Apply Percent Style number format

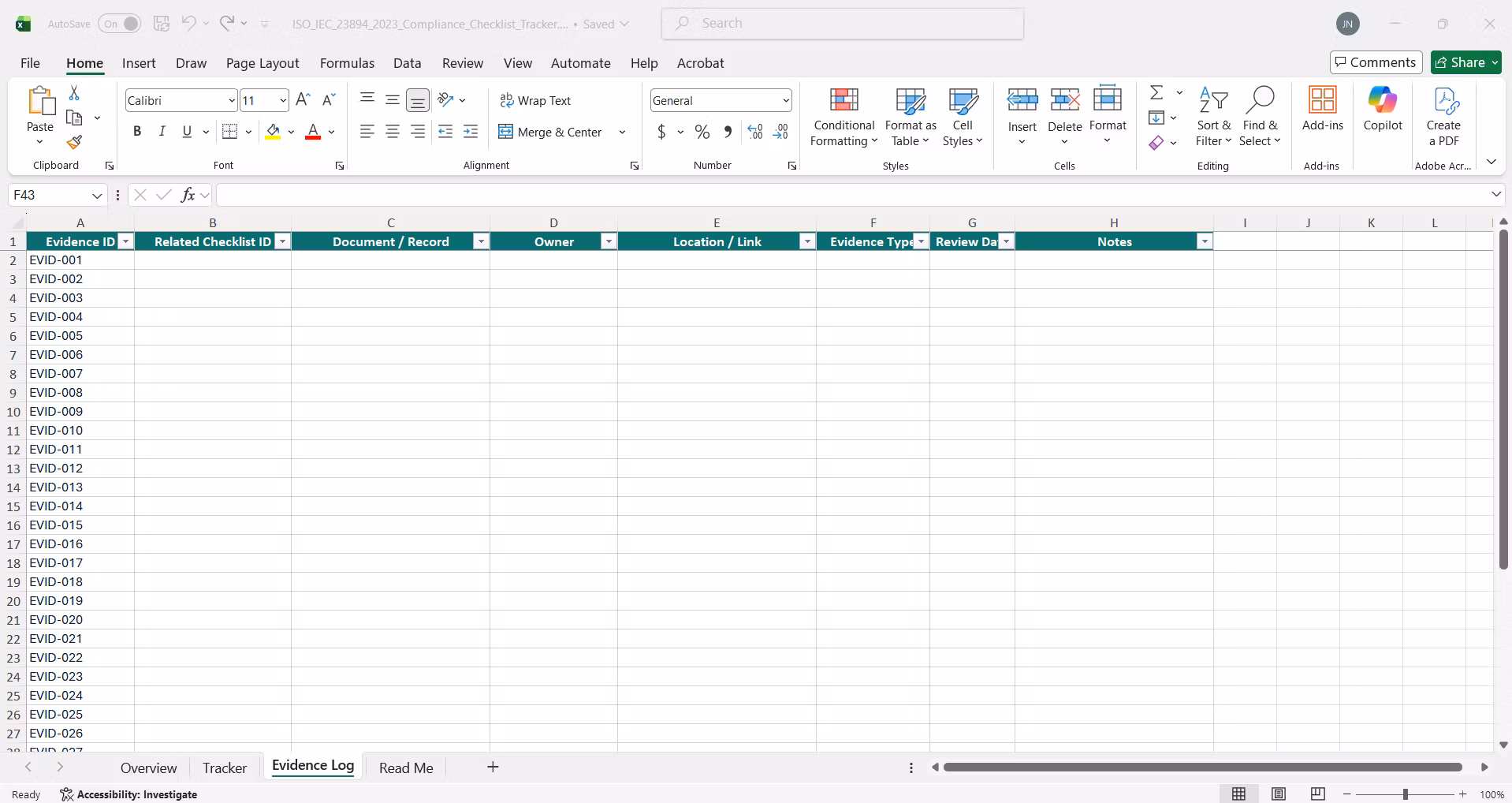pyautogui.click(x=702, y=132)
